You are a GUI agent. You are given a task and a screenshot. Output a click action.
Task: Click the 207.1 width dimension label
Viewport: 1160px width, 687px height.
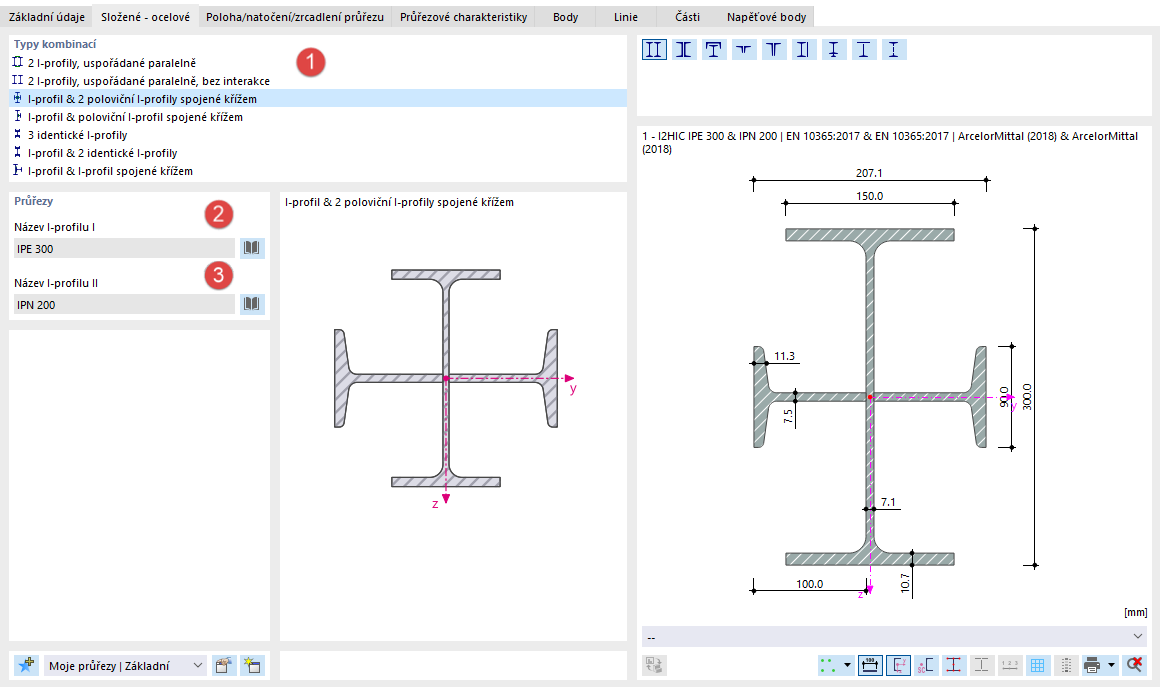coord(869,173)
